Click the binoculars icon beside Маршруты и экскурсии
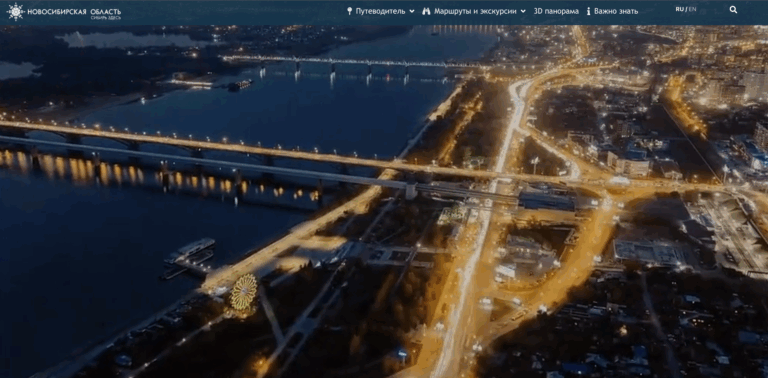The height and width of the screenshot is (378, 768). pyautogui.click(x=426, y=11)
